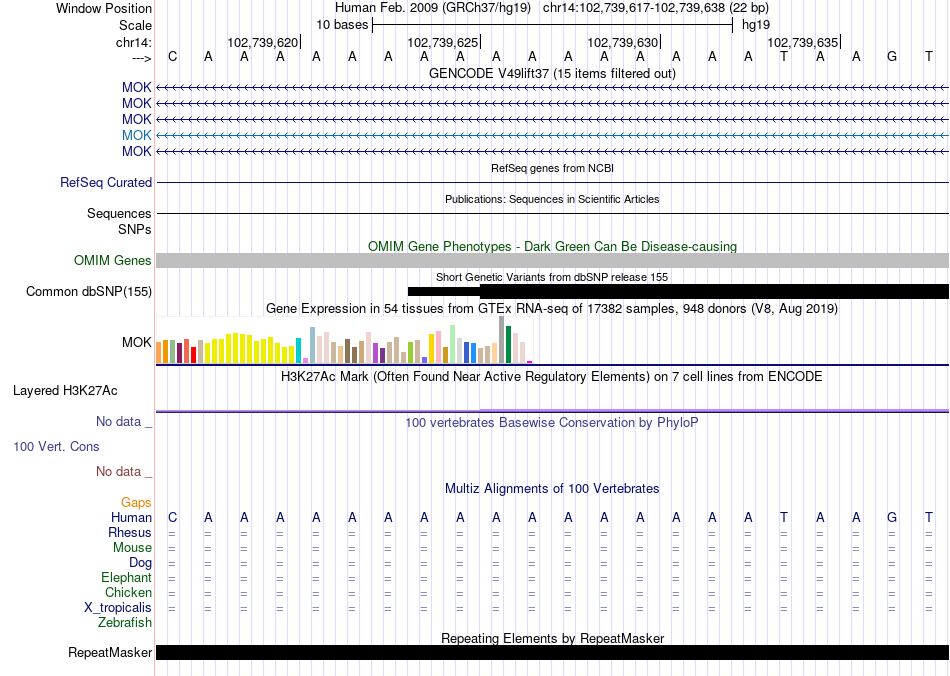
Task: Click the Elephant species label
Action: pyautogui.click(x=126, y=578)
